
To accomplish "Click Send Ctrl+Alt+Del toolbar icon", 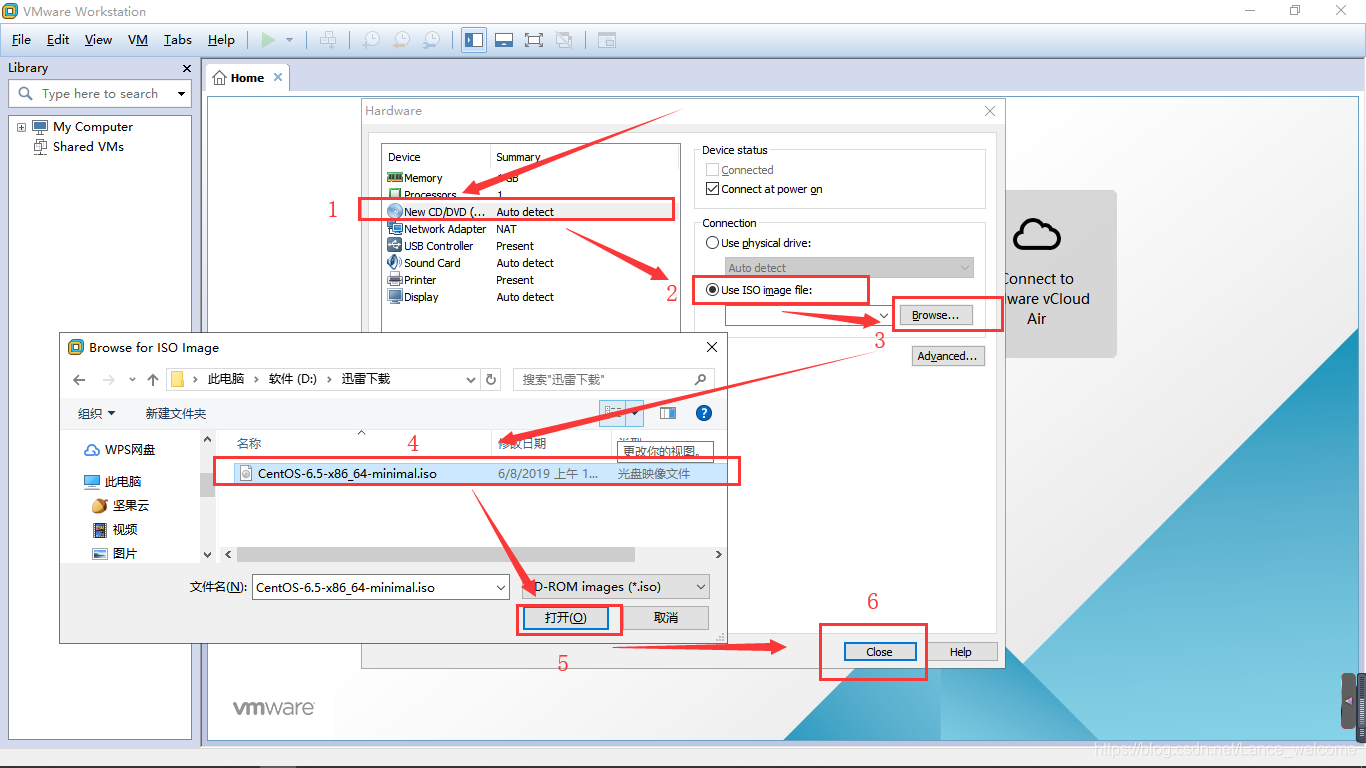I will [327, 40].
